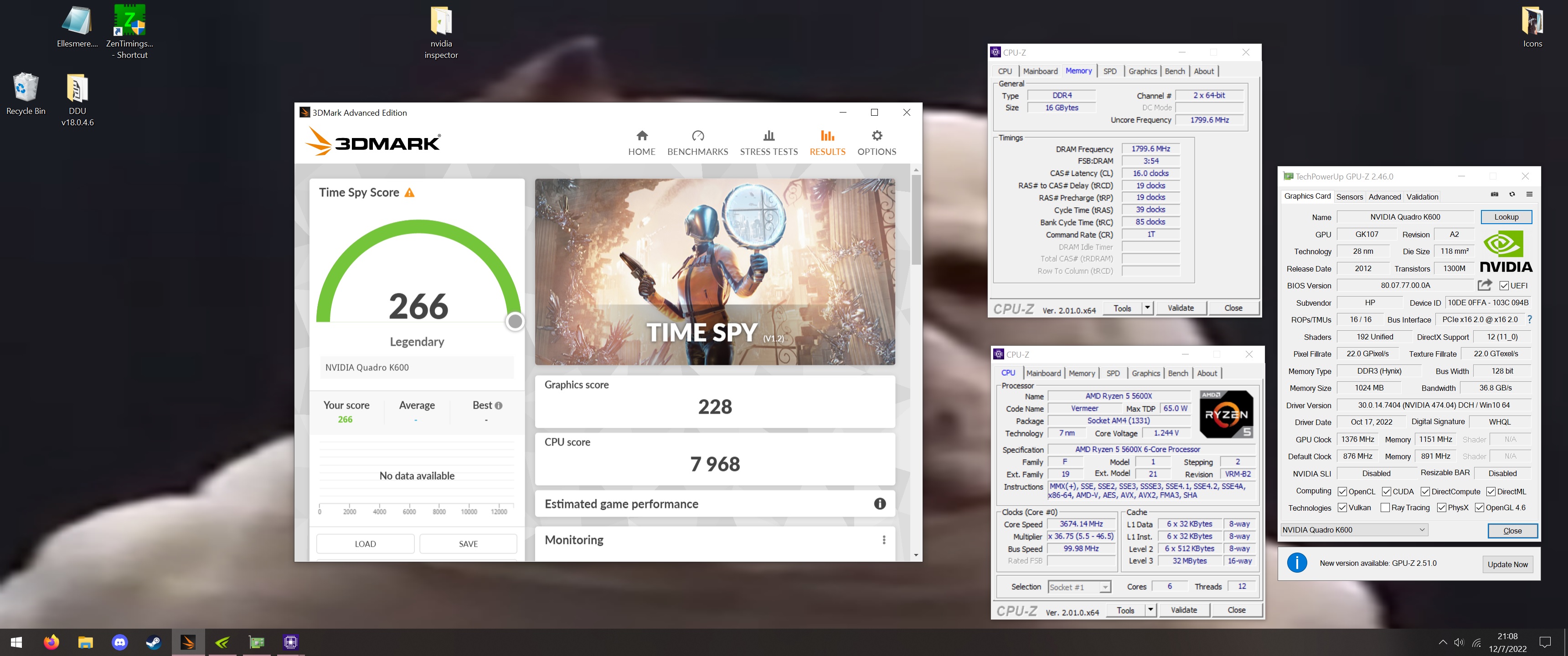Toggle the CUDA checkbox
1568x656 pixels.
click(1387, 491)
